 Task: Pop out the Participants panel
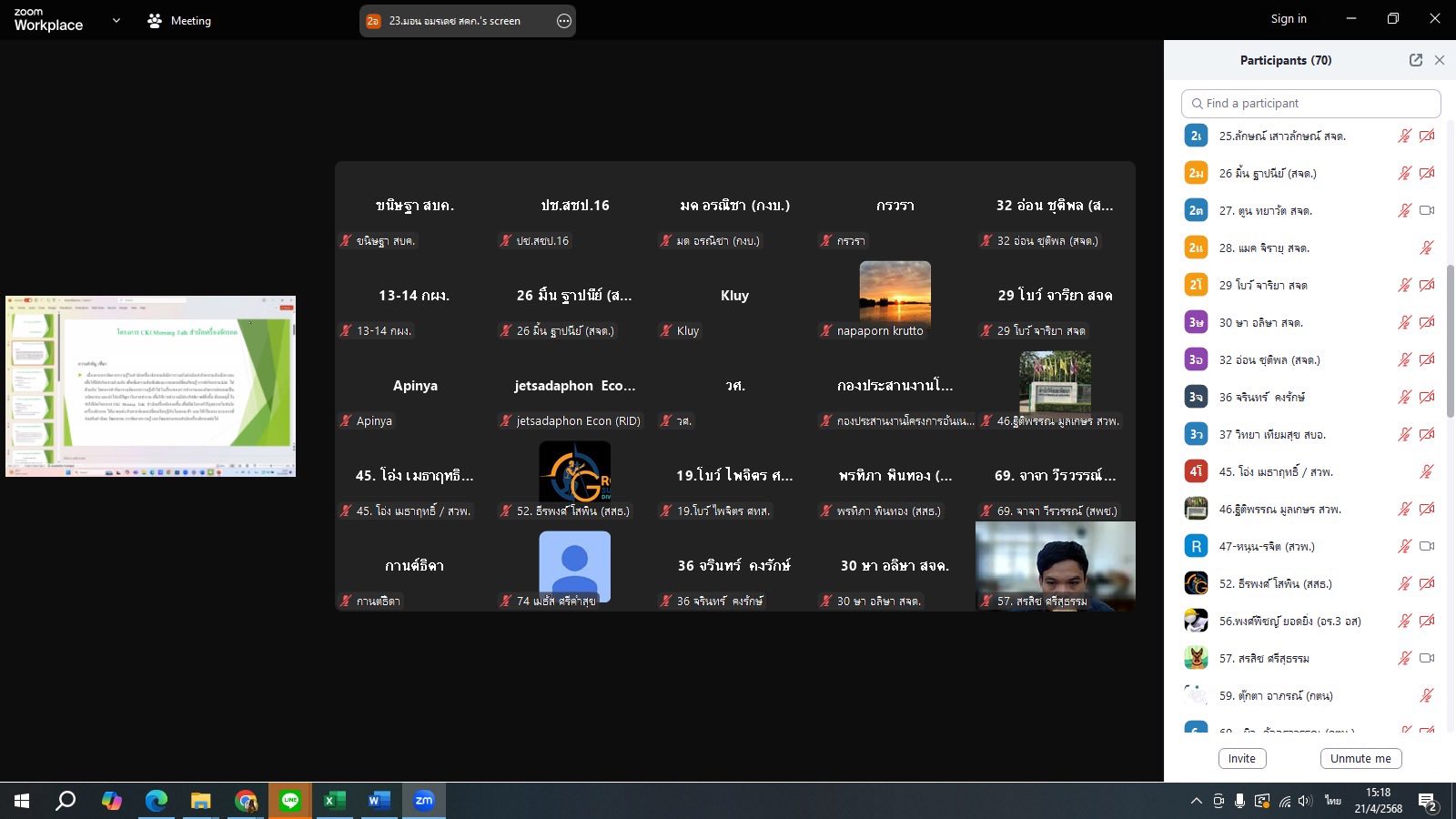[1415, 60]
